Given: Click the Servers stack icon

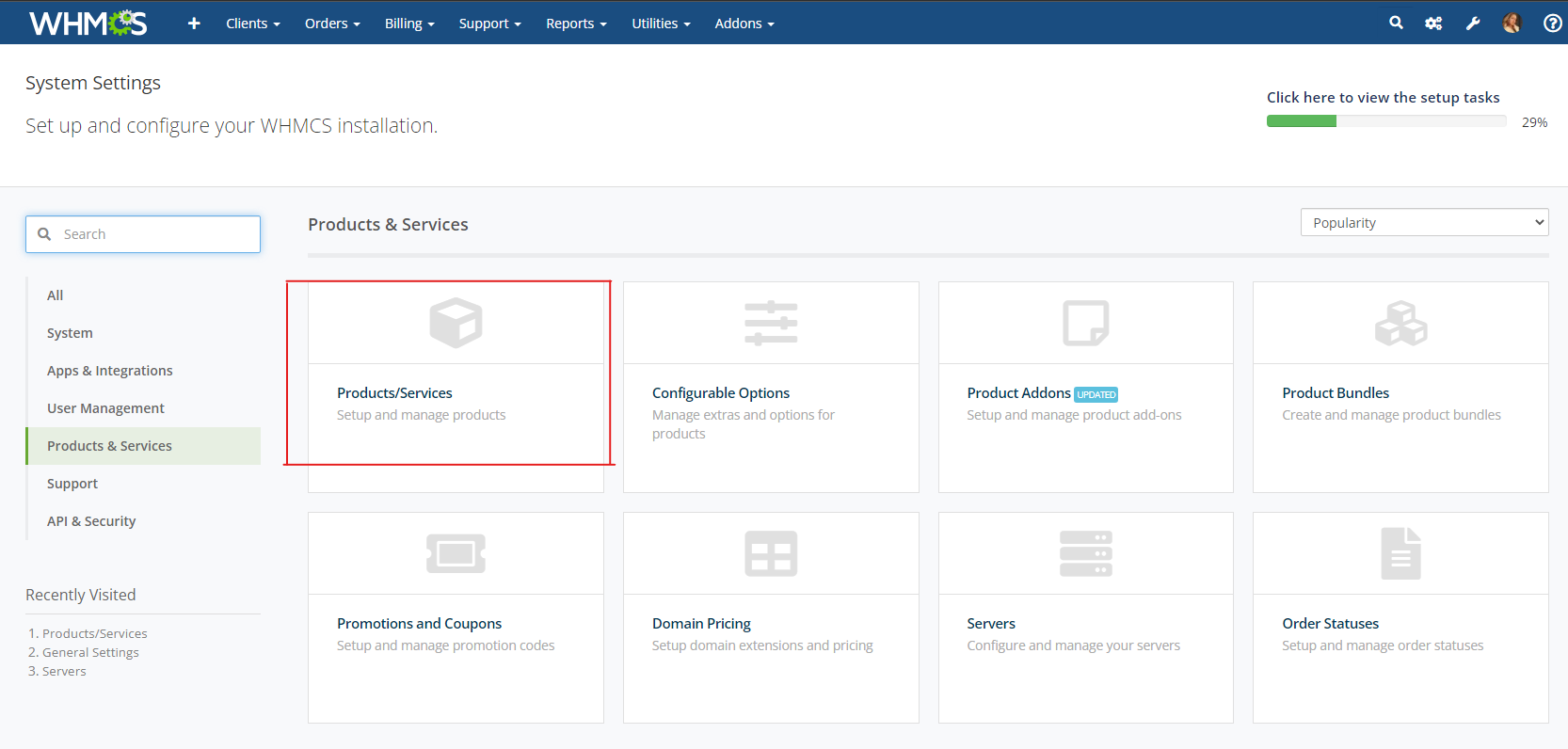Looking at the screenshot, I should click(1086, 553).
